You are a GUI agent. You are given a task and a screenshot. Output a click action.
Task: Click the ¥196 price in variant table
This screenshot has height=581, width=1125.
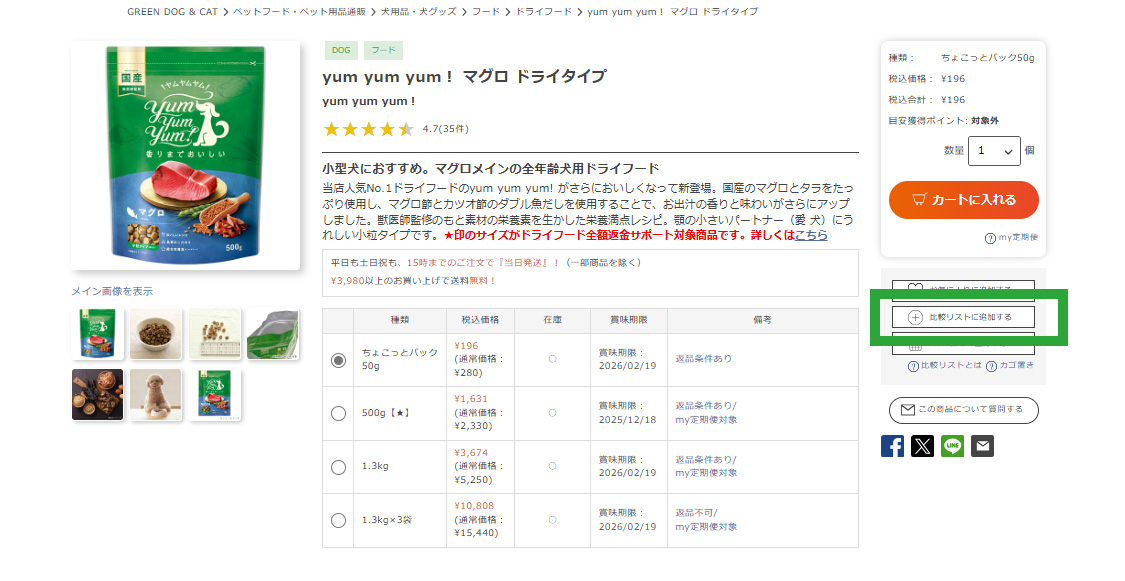(466, 346)
